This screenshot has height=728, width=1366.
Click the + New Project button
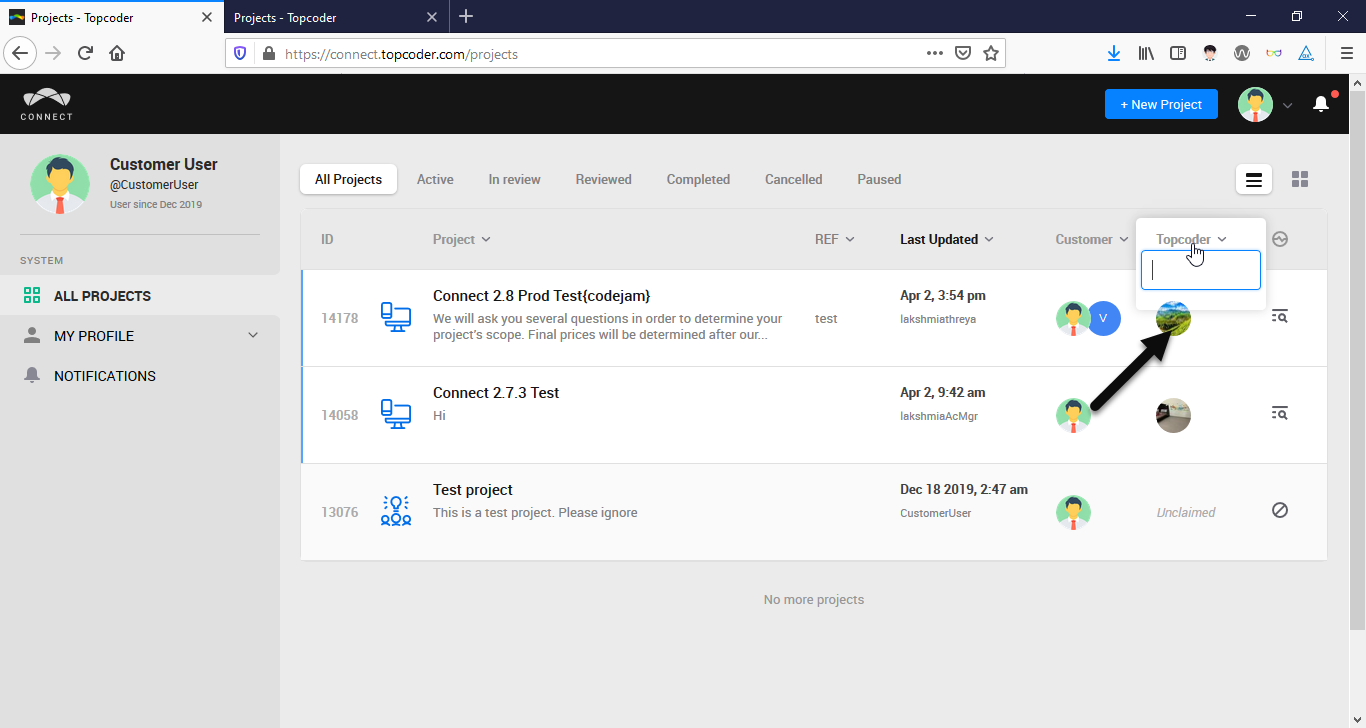point(1161,104)
